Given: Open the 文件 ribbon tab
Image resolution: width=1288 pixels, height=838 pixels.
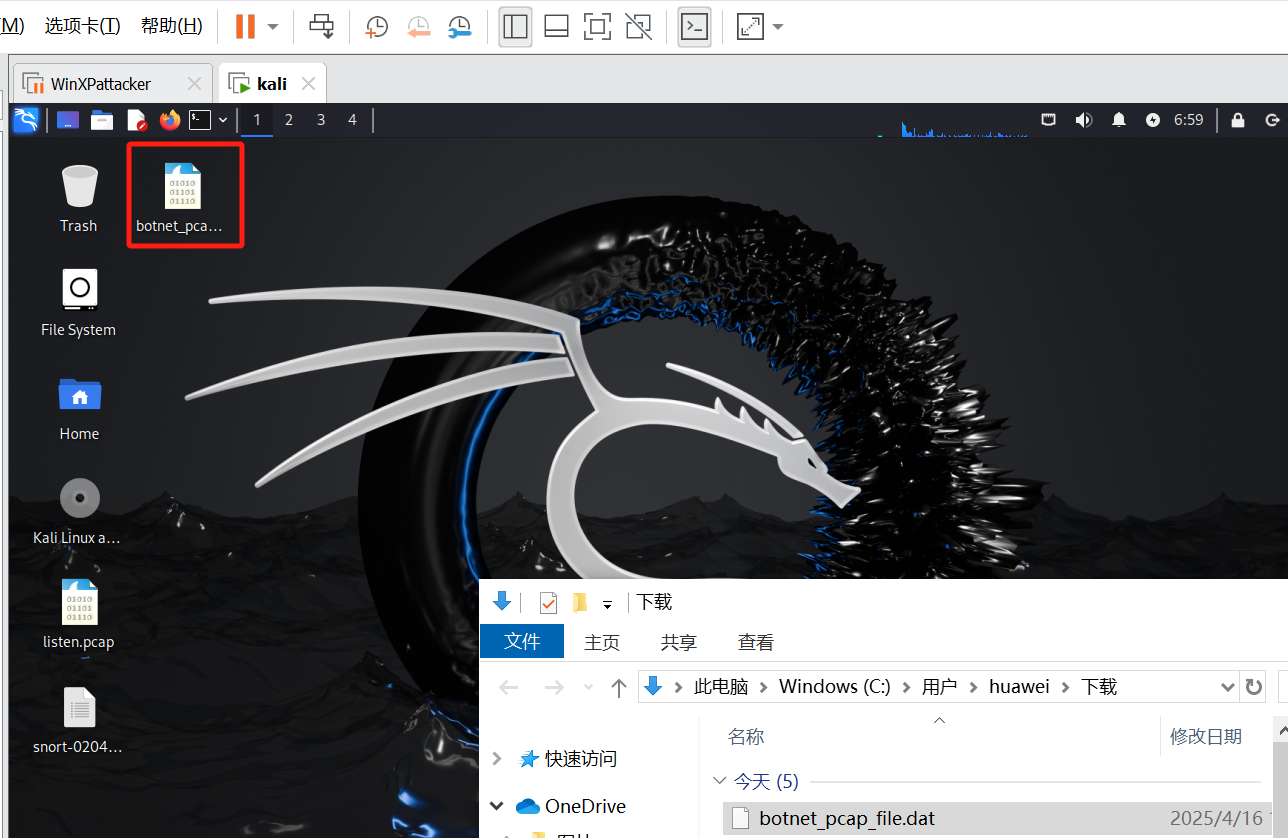Looking at the screenshot, I should (x=522, y=642).
